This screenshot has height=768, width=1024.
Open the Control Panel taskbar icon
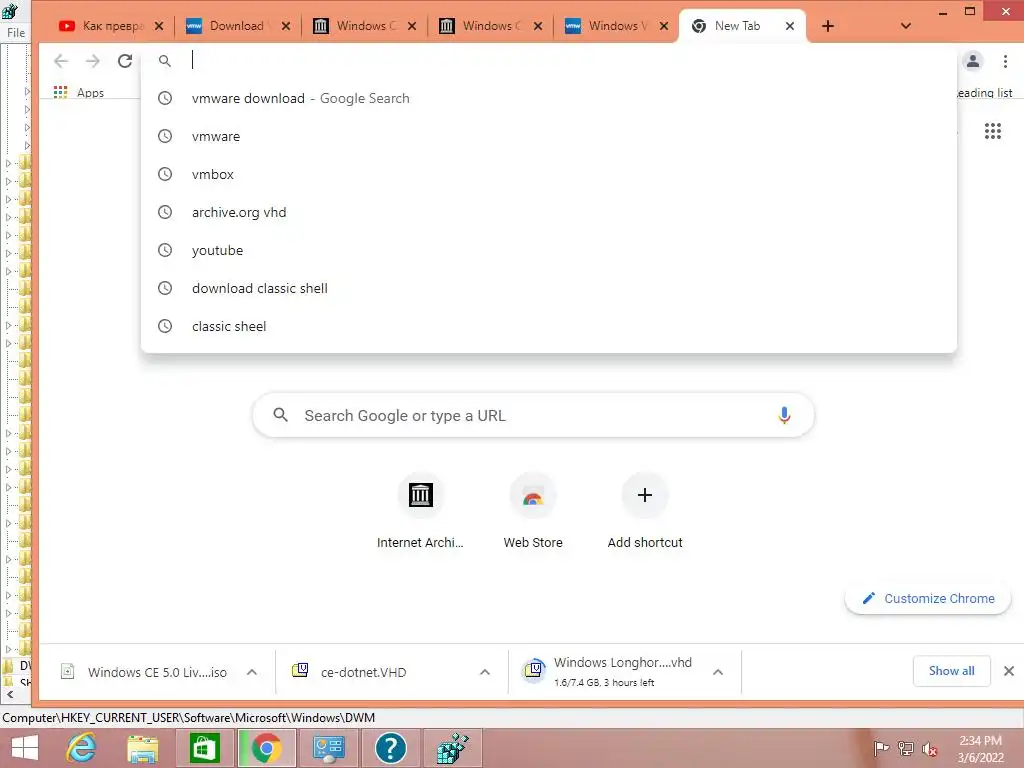coord(328,748)
